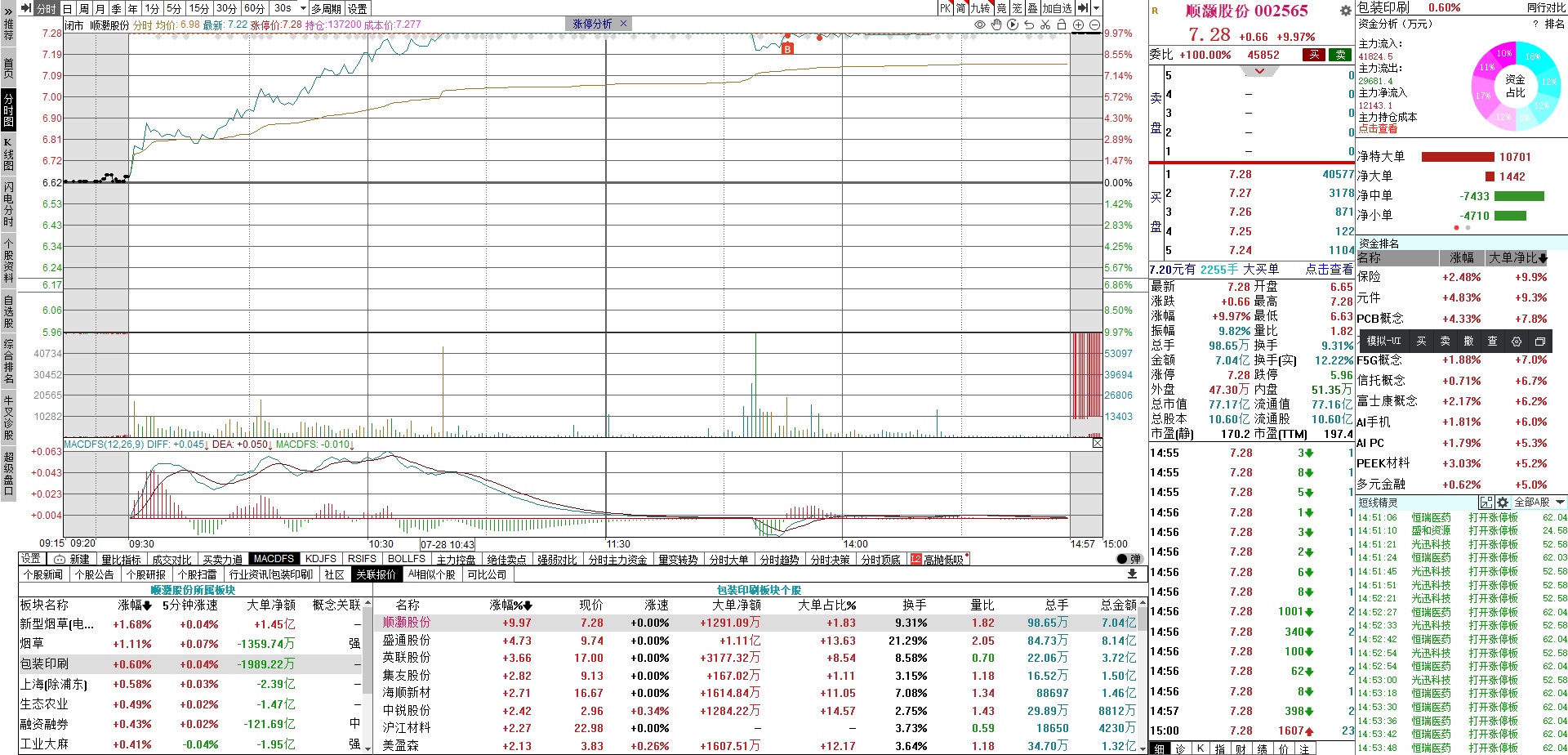The height and width of the screenshot is (755, 1568).
Task: Sort by 大单净比 column arrow
Action: [1543, 258]
